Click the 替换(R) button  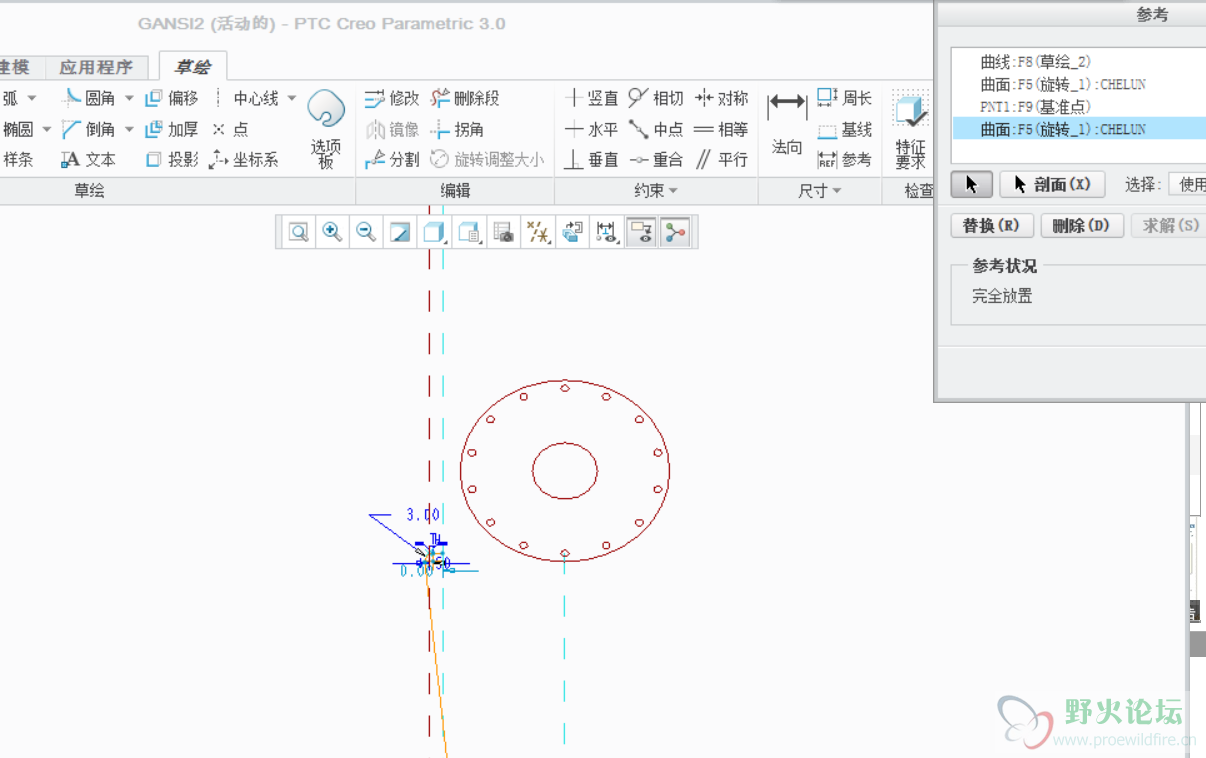point(991,226)
